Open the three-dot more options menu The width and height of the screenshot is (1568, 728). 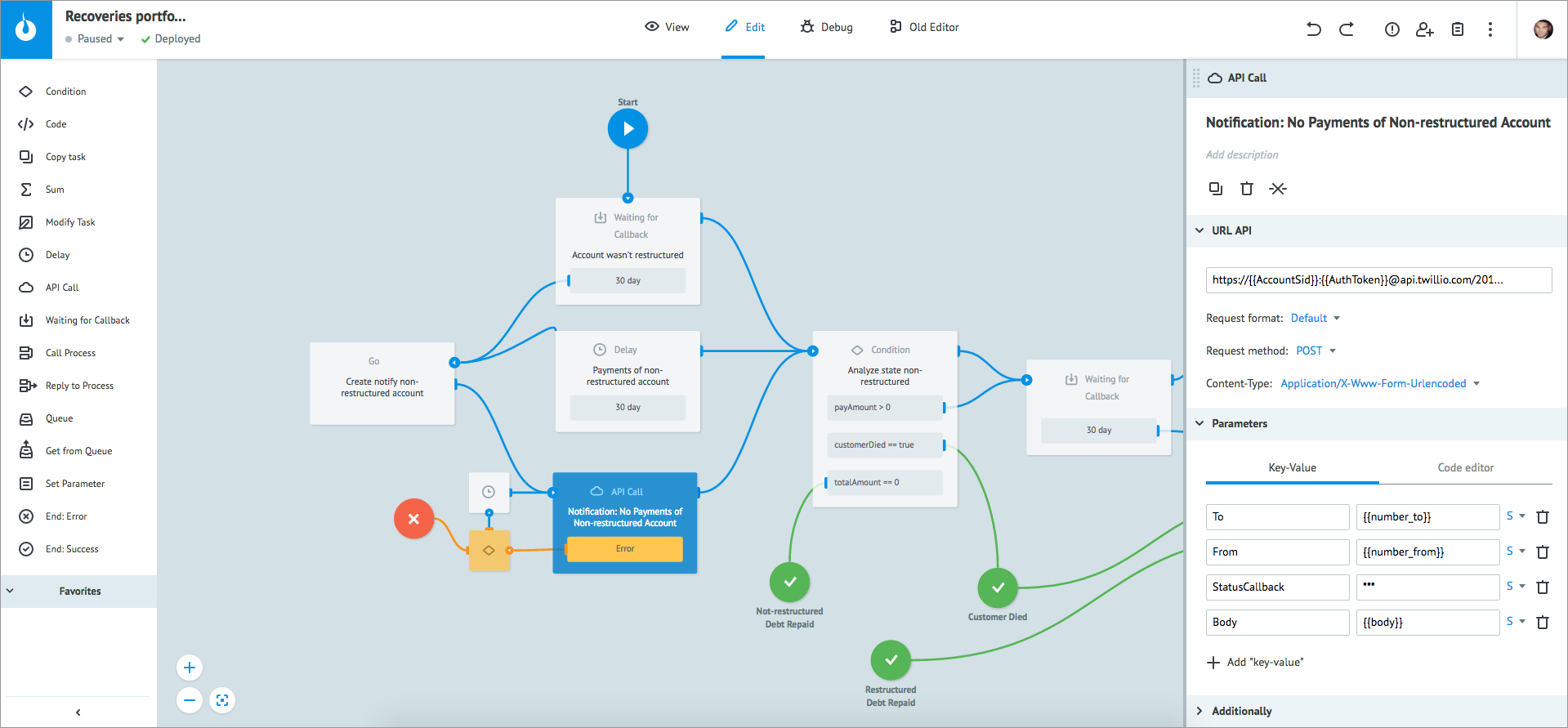click(x=1490, y=29)
